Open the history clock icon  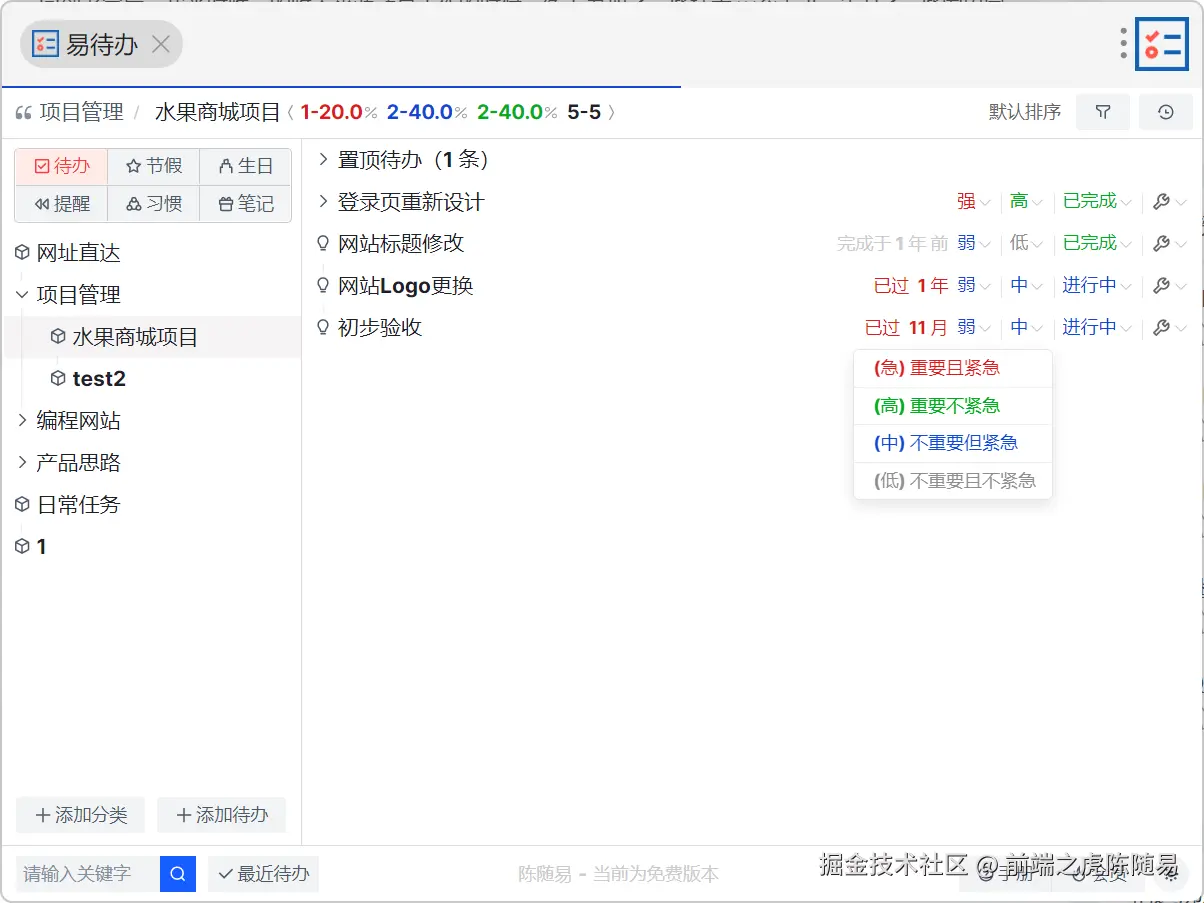tap(1166, 113)
